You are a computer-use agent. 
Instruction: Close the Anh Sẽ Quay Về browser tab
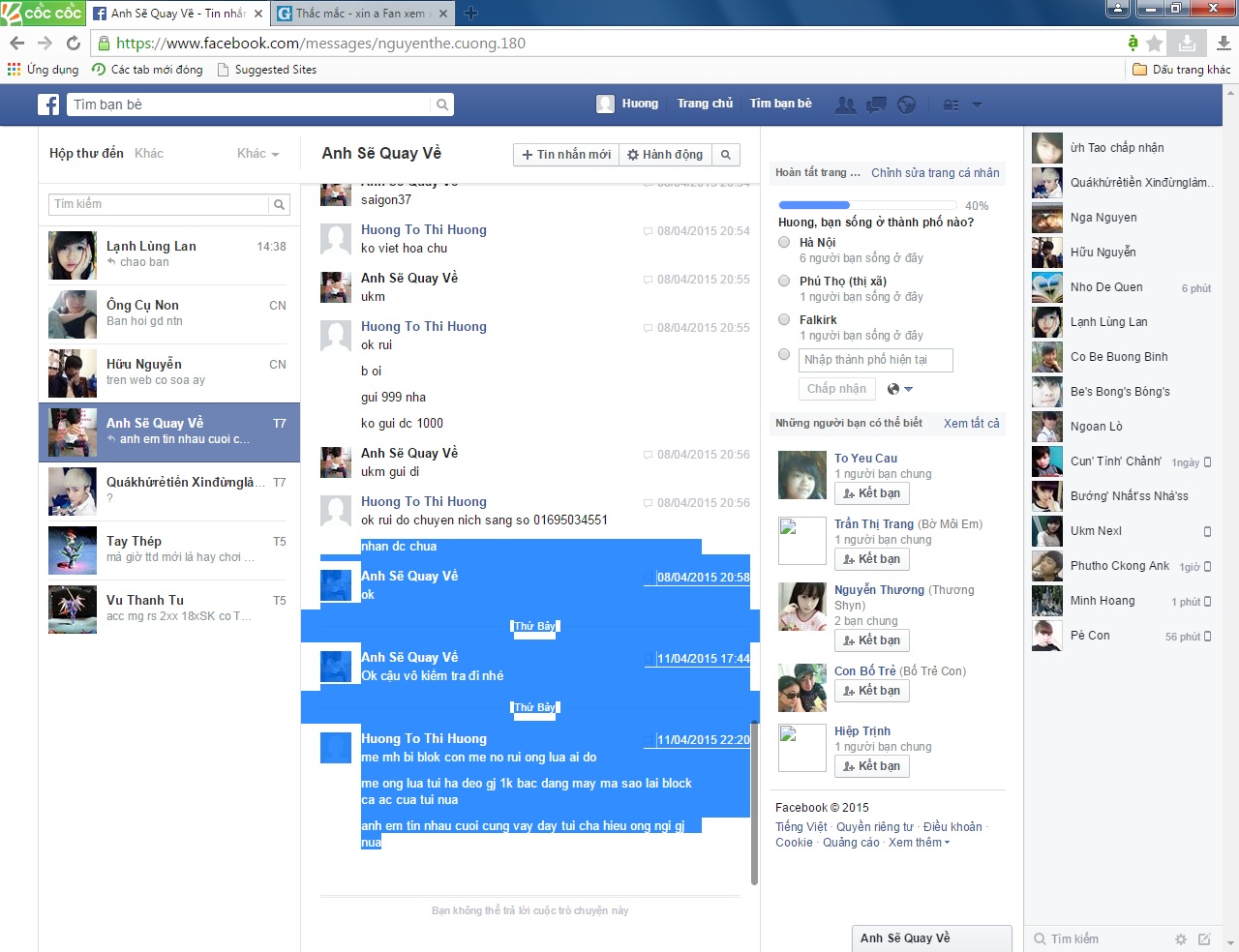258,14
